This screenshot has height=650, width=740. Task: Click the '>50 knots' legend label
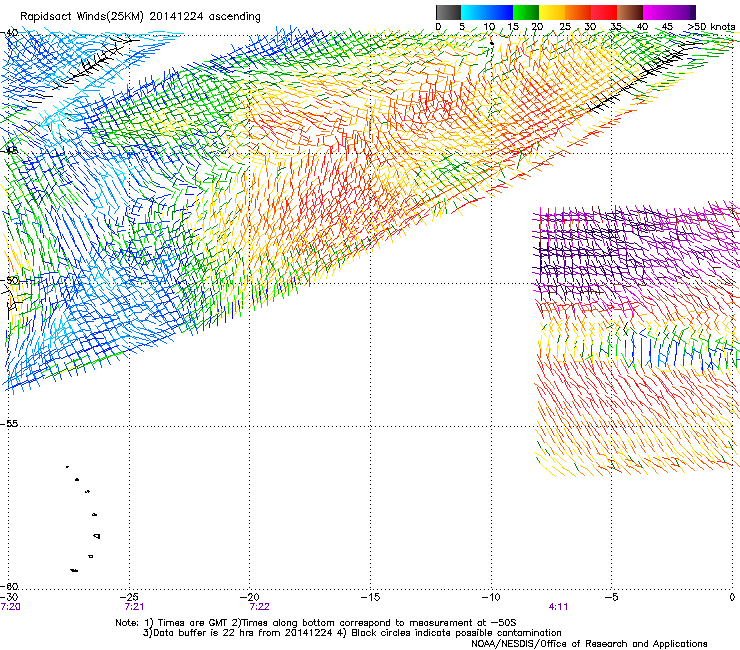(711, 26)
